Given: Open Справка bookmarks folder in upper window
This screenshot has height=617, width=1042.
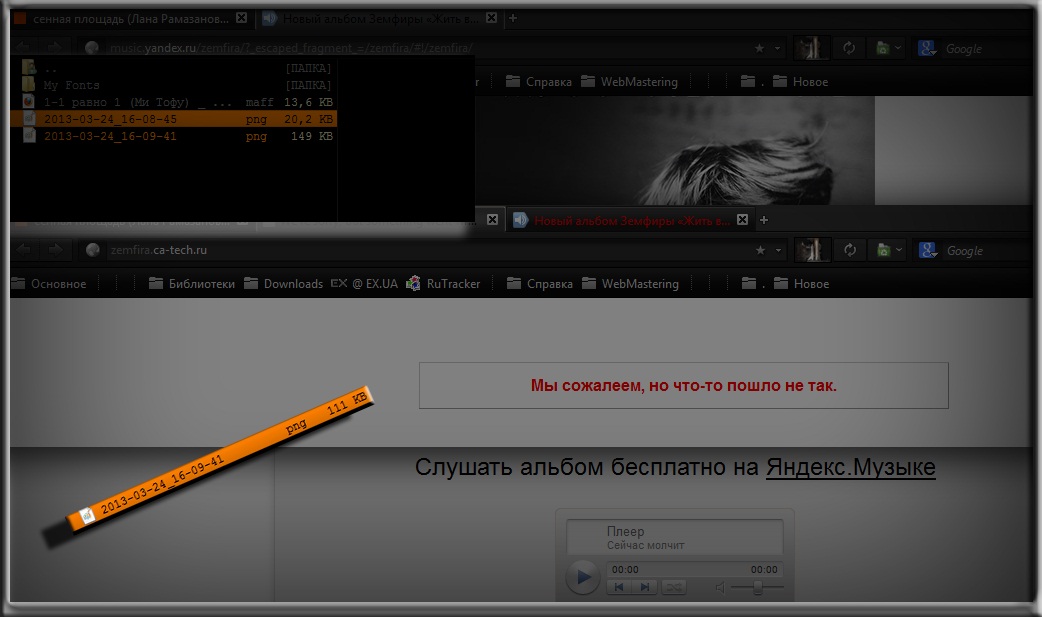Looking at the screenshot, I should 539,82.
